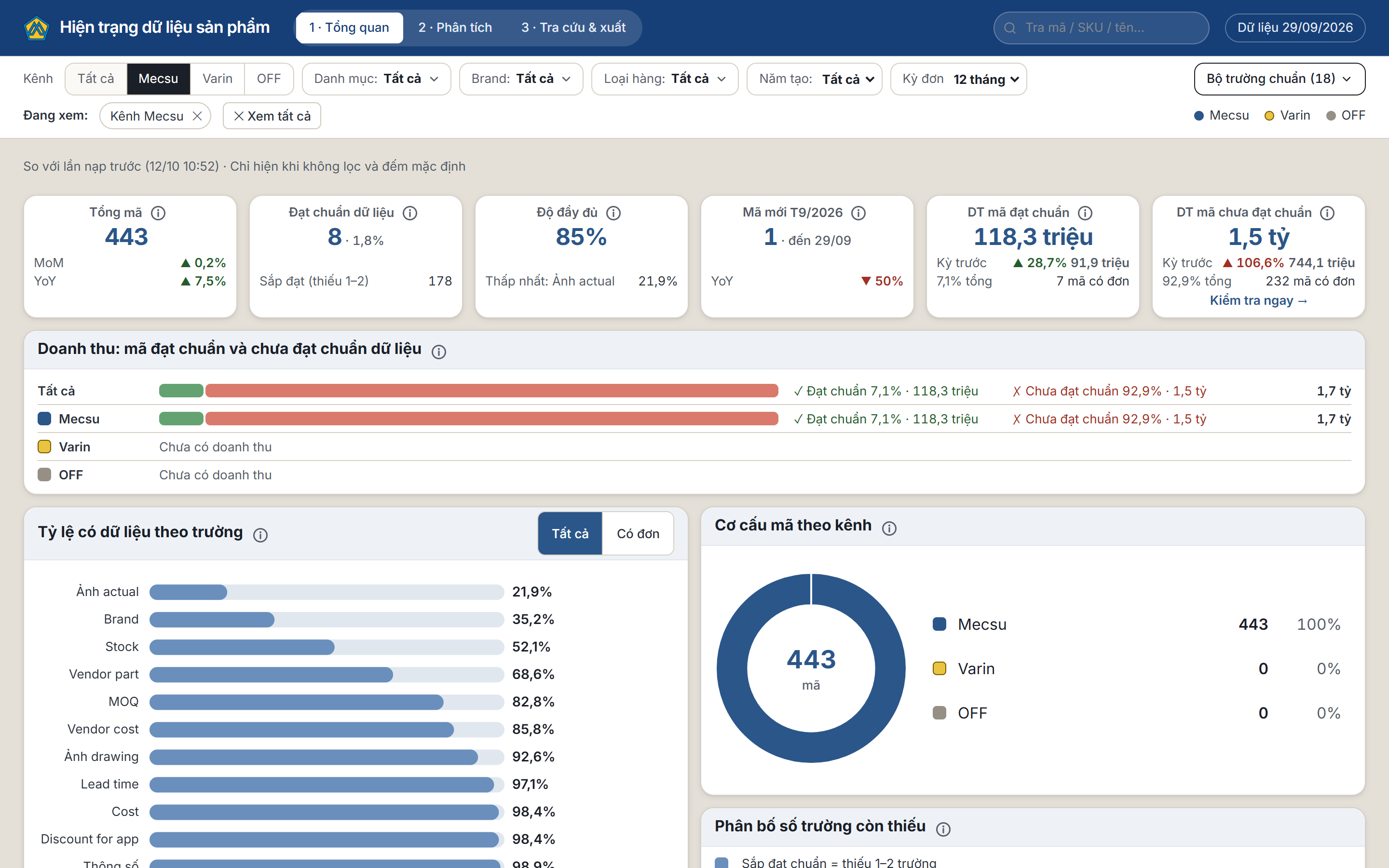
Task: Click the Mecsu legend dot in filter bar
Action: [1198, 116]
